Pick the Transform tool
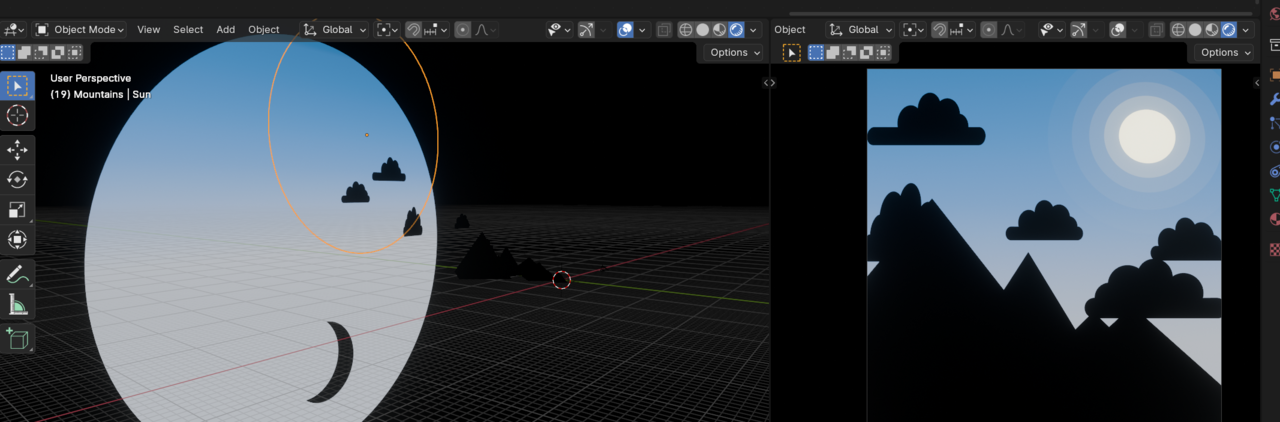Image resolution: width=1280 pixels, height=422 pixels. tap(17, 240)
